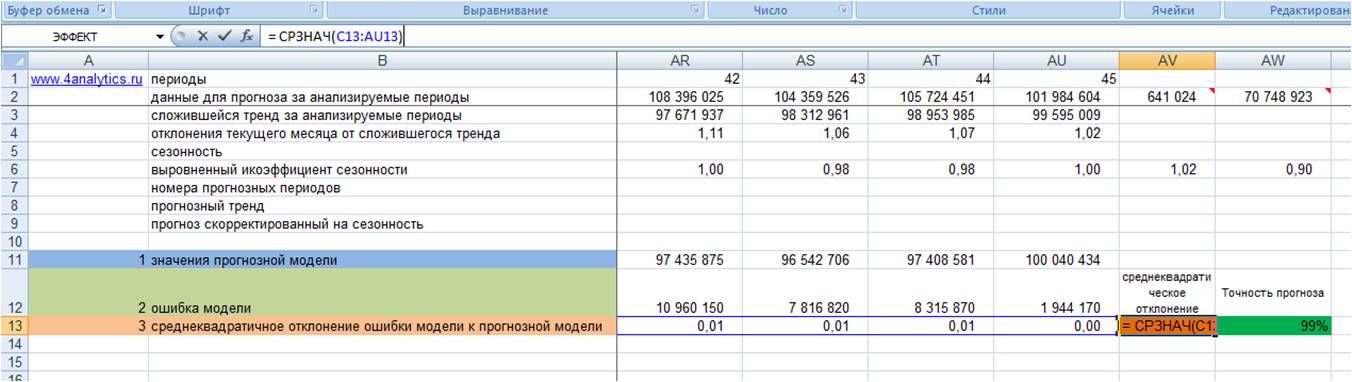Click period number 42 cell
1352x382 pixels.
(680, 78)
